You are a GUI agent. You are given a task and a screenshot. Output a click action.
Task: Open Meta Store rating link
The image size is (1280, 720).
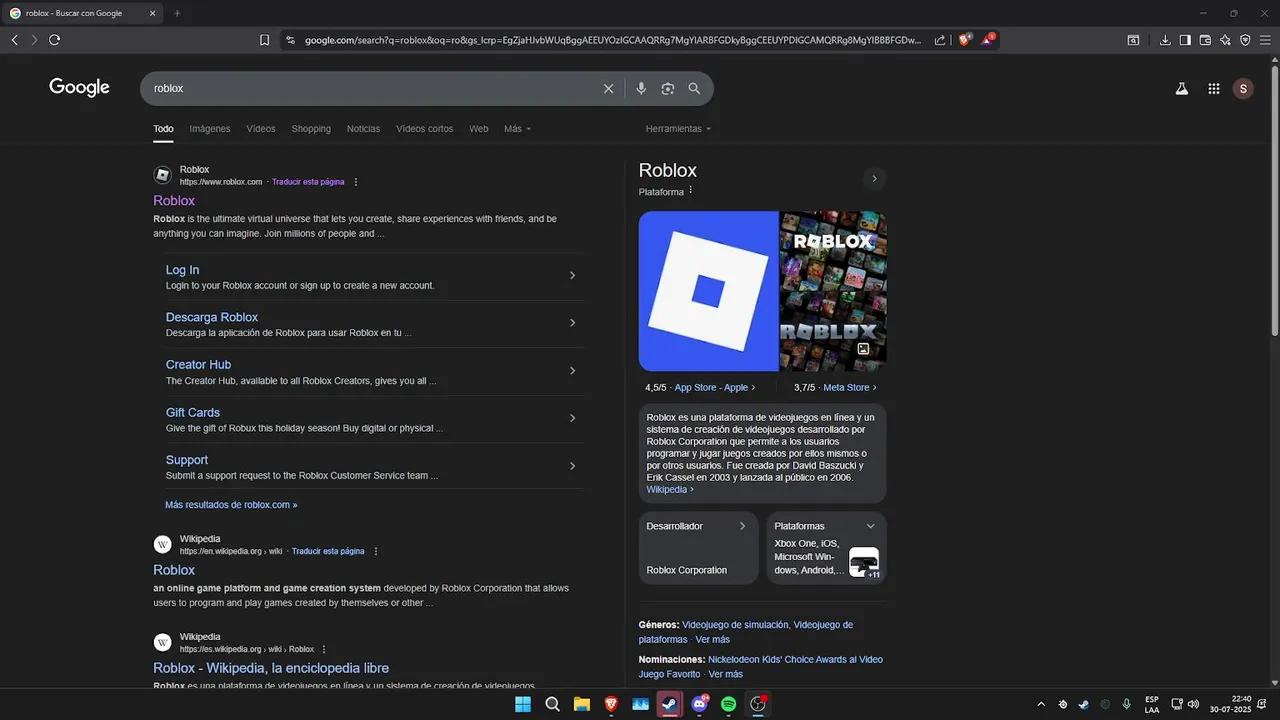[849, 387]
